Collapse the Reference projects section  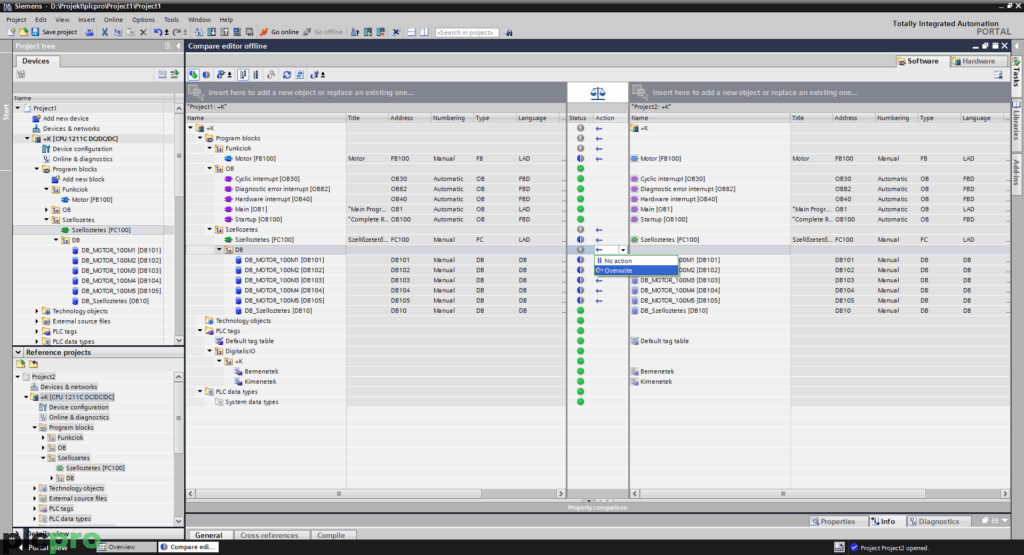(x=18, y=353)
